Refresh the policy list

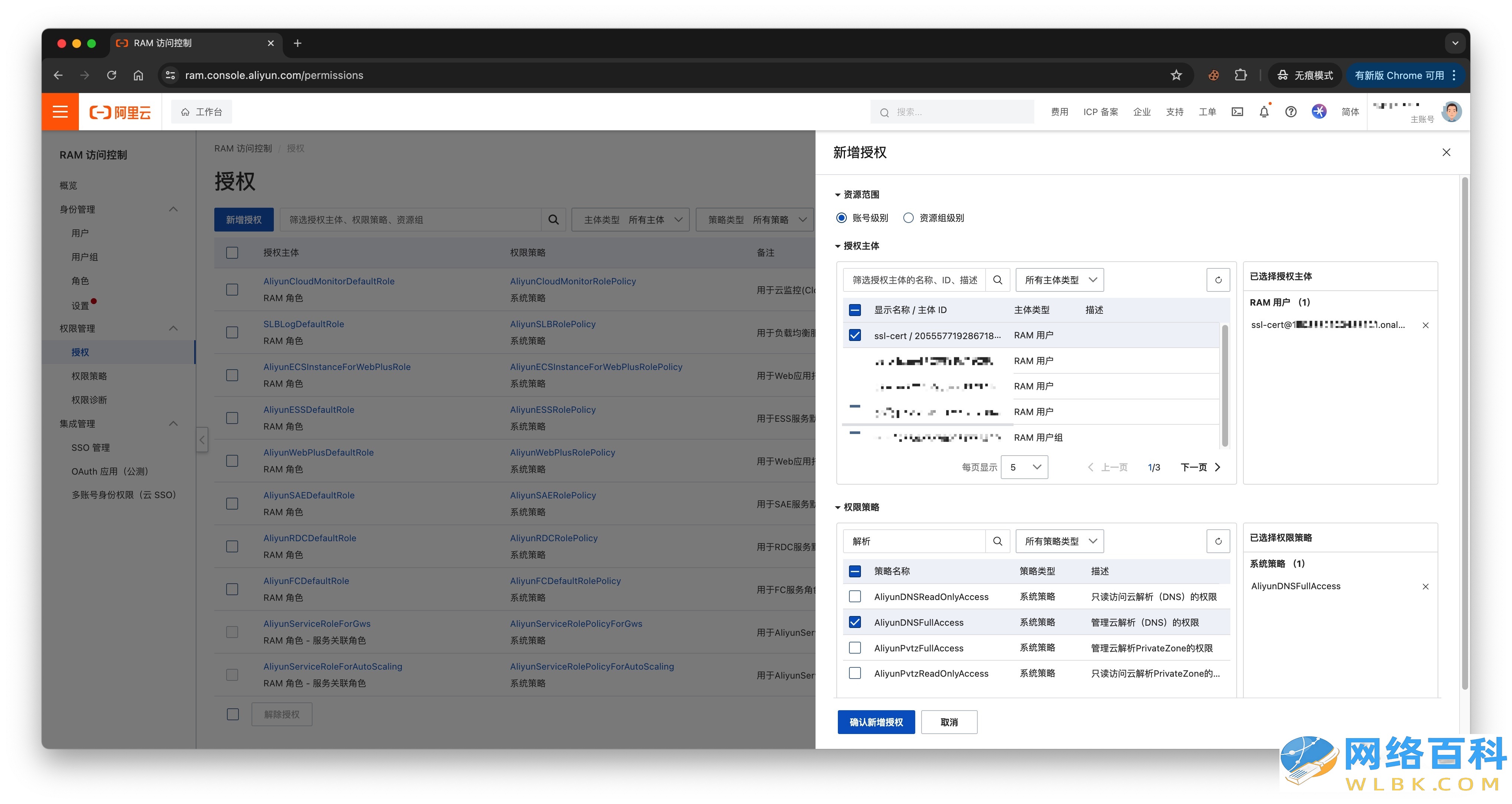(x=1218, y=542)
